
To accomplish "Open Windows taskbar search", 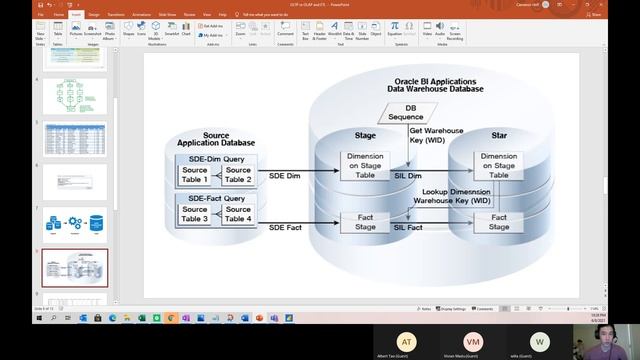I will 53,318.
